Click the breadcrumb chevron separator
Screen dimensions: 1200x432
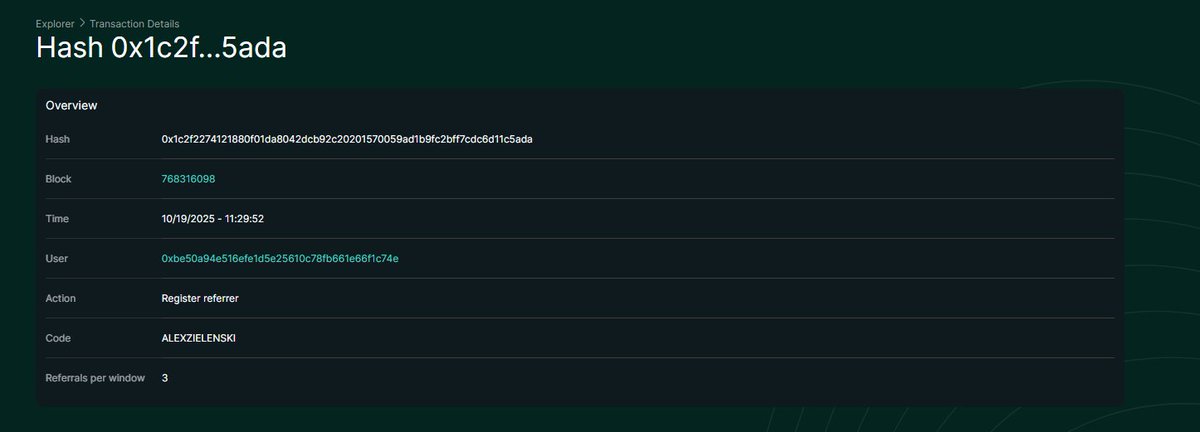point(81,22)
